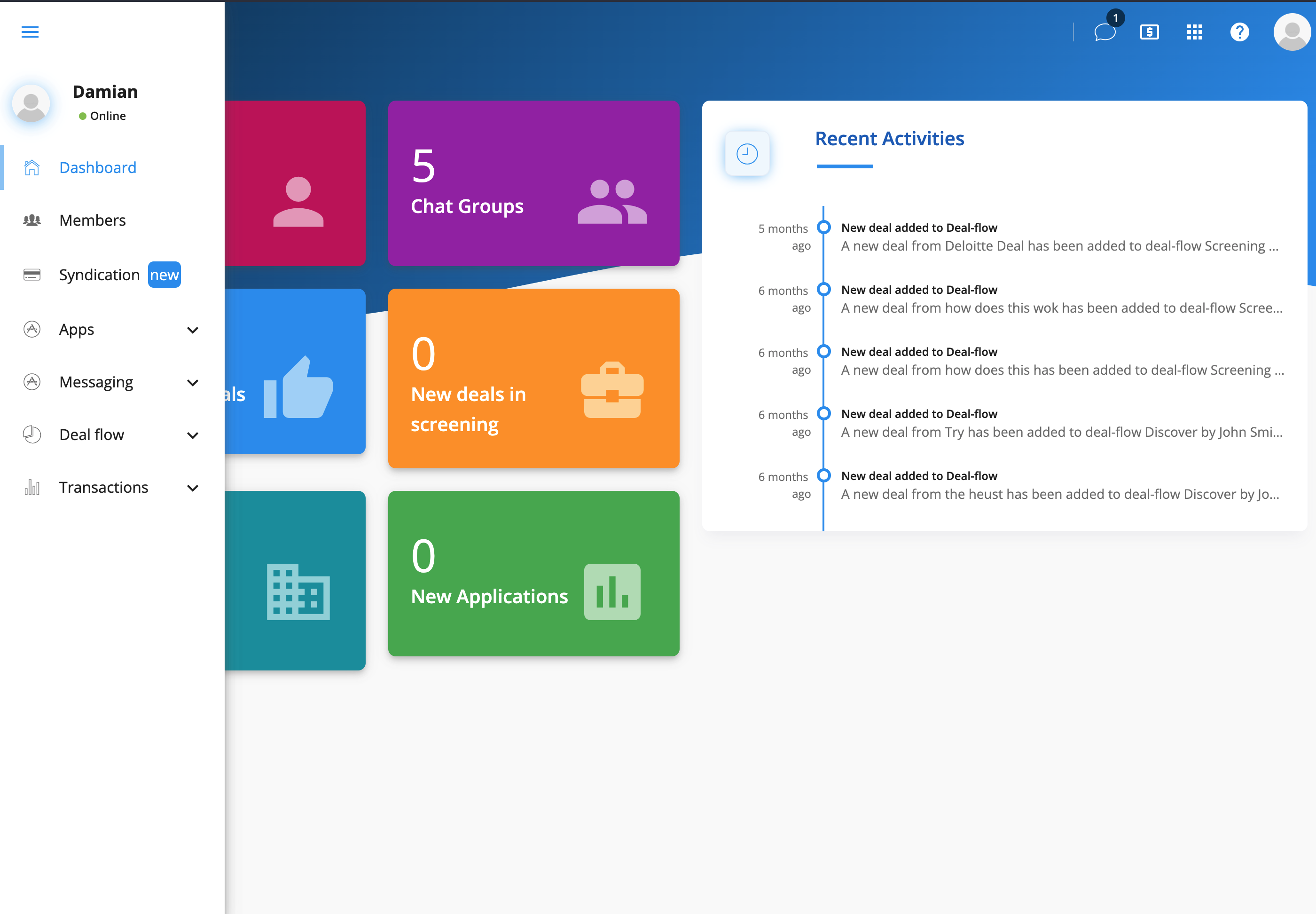Click the 5 count on Chat Groups card

pos(423,166)
